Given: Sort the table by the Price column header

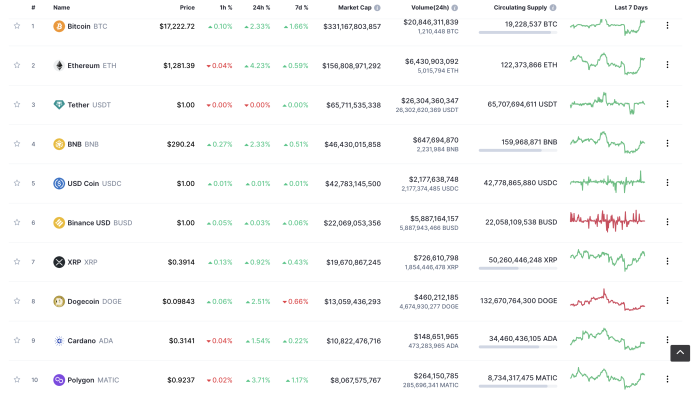Looking at the screenshot, I should [x=187, y=8].
